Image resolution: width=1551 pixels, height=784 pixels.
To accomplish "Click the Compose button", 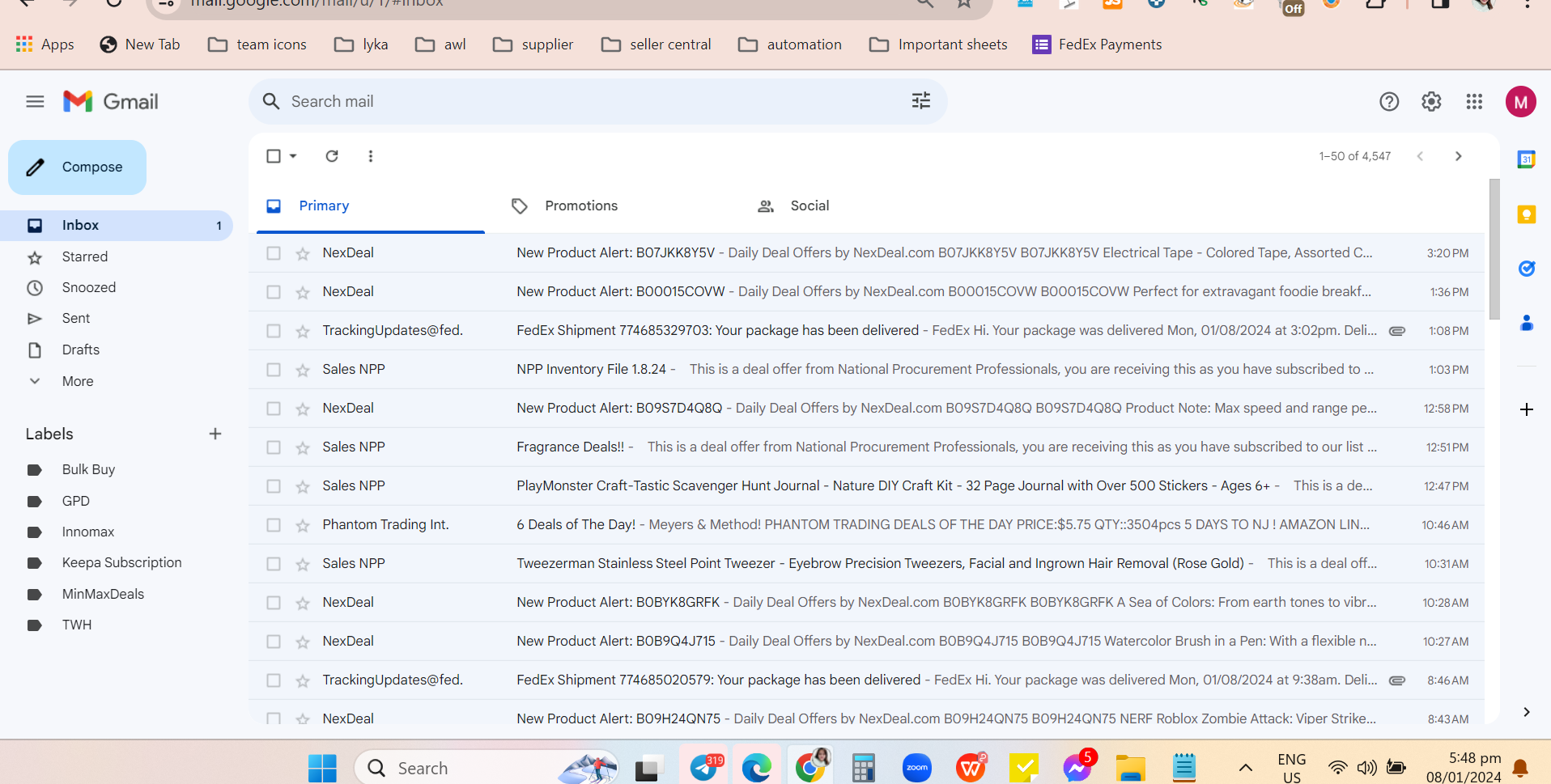I will coord(78,167).
